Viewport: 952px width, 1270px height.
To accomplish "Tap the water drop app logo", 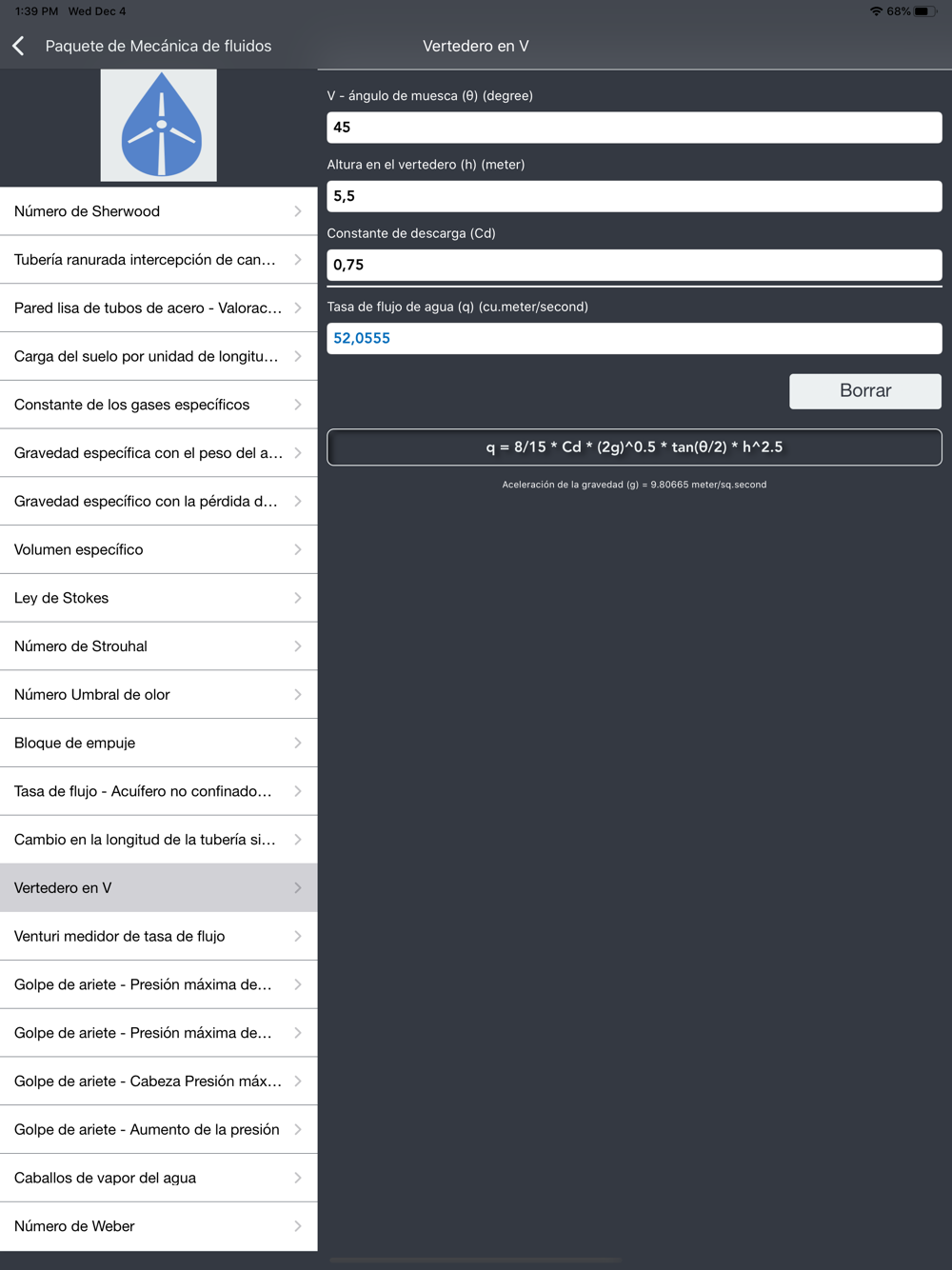I will [x=159, y=125].
